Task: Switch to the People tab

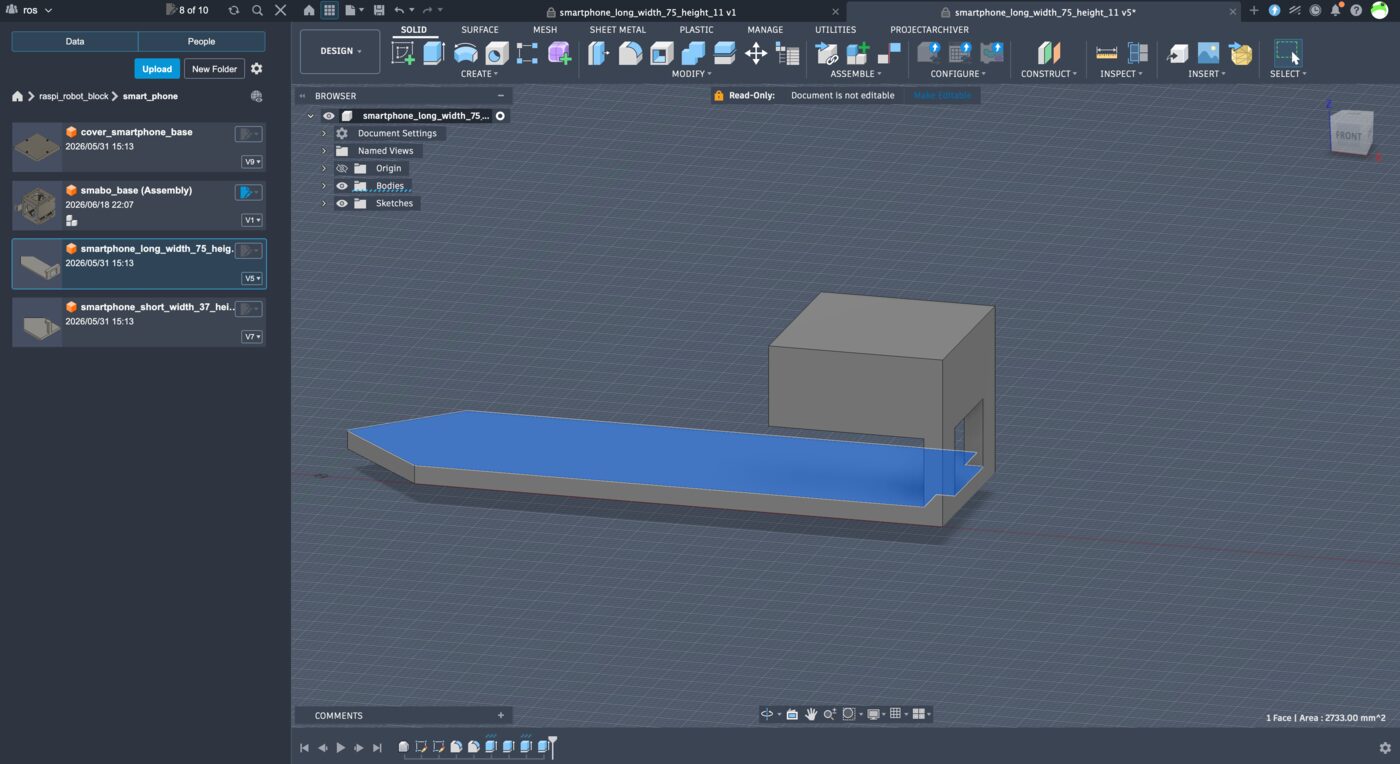Action: click(x=202, y=42)
